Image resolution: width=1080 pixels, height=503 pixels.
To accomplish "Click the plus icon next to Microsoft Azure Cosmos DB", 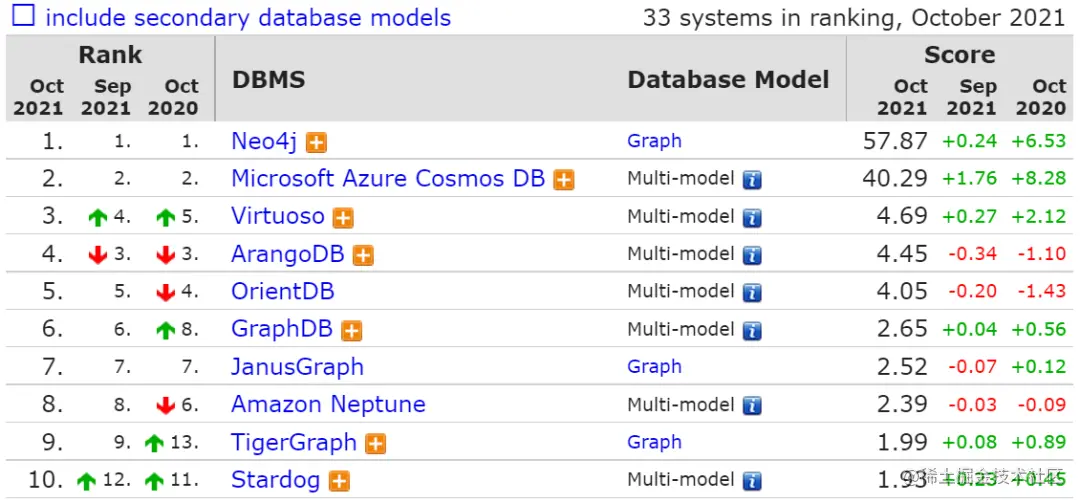I will pos(564,180).
